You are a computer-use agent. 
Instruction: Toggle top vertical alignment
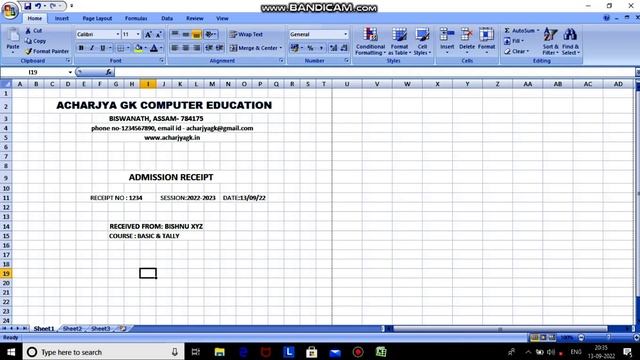point(175,34)
